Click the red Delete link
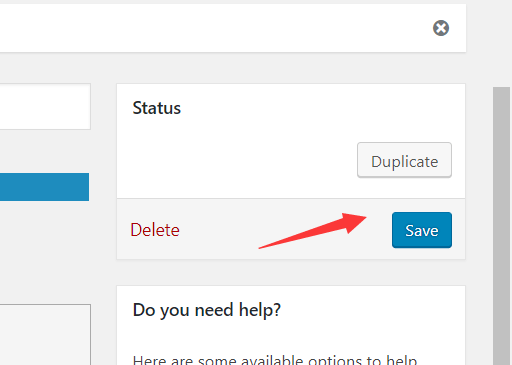This screenshot has width=512, height=365. [x=155, y=230]
